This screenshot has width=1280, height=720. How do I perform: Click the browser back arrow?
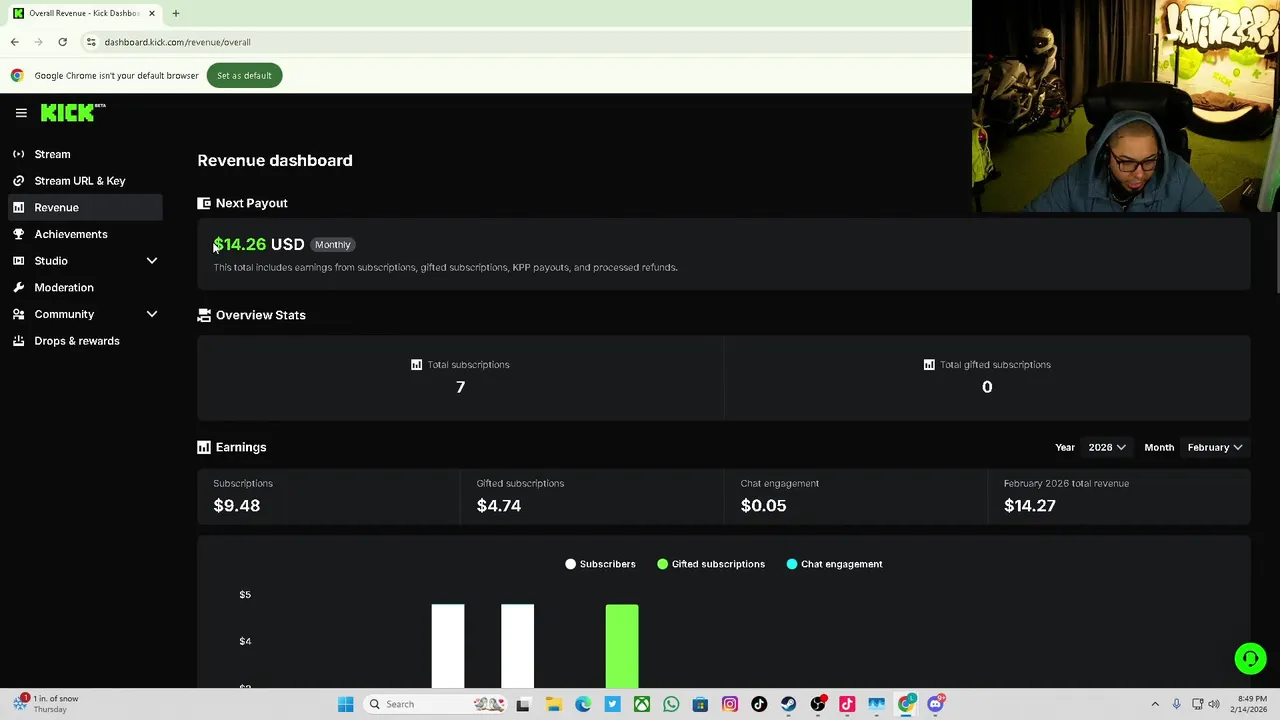click(x=15, y=42)
